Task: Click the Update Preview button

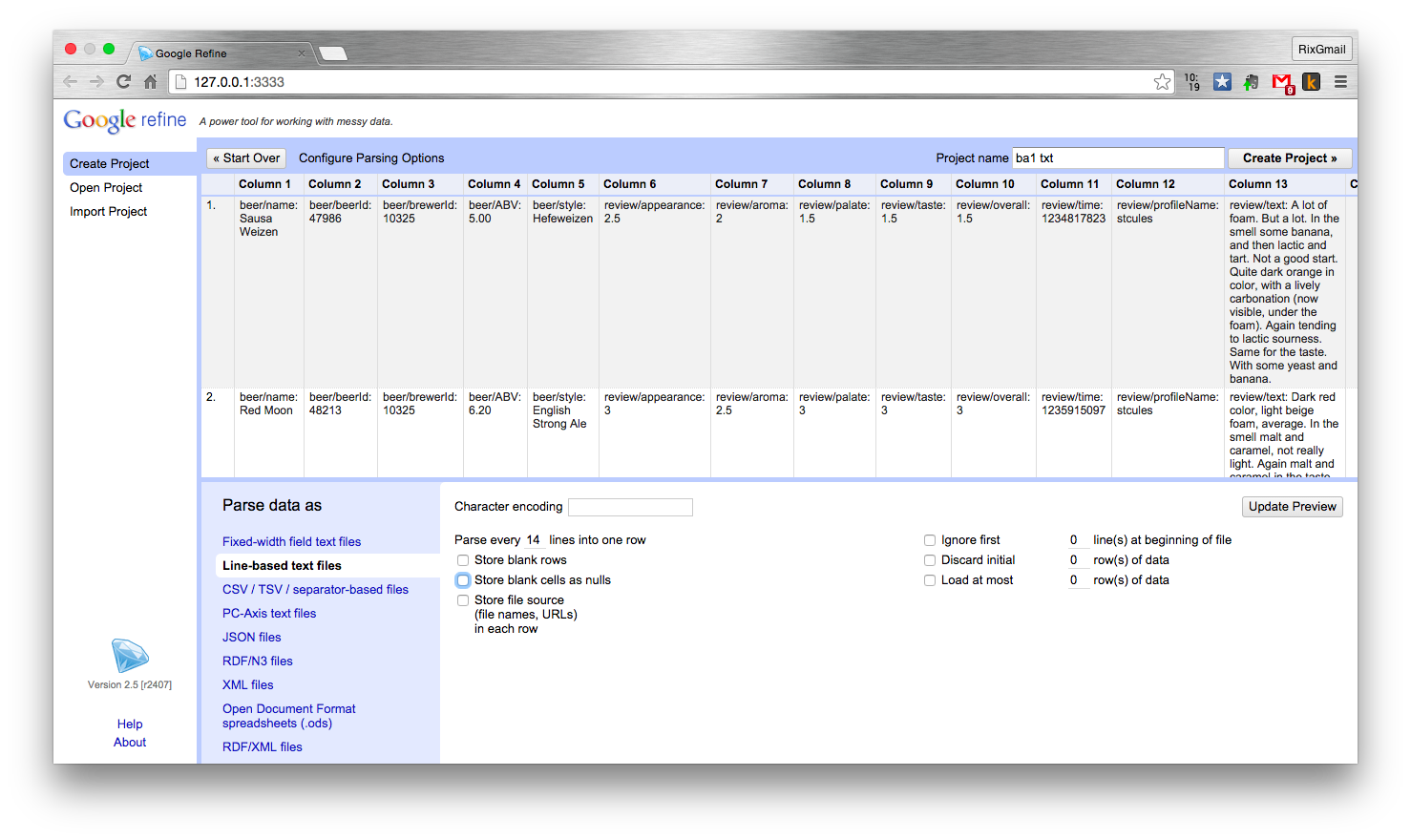Action: pyautogui.click(x=1293, y=507)
